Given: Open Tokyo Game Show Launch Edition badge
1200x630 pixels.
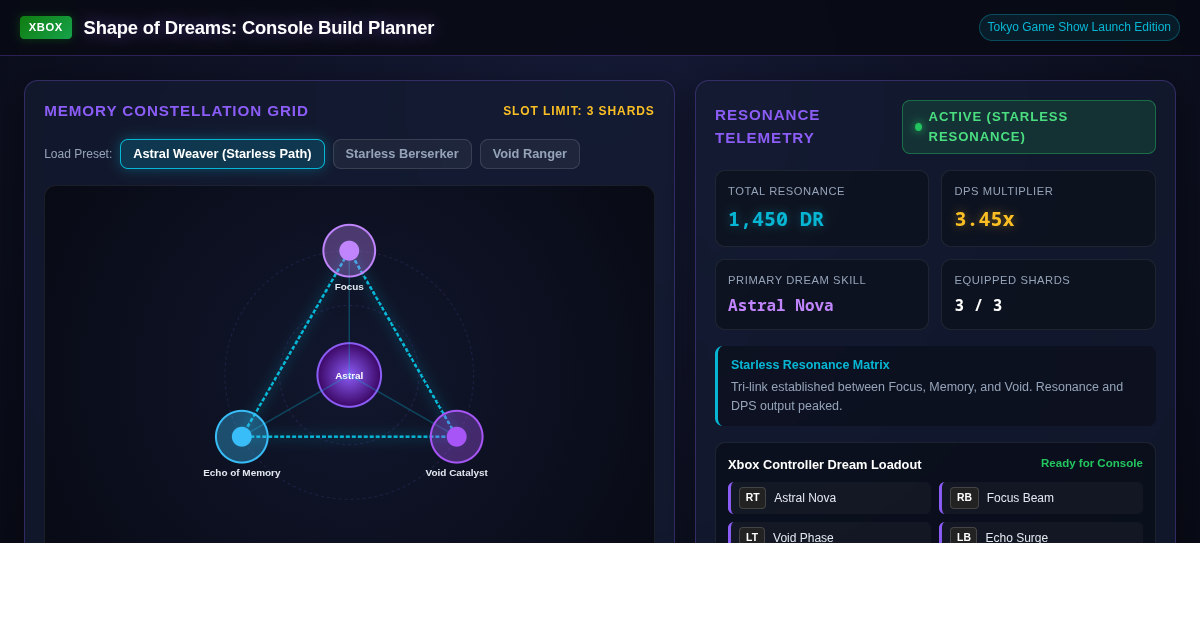Looking at the screenshot, I should (1079, 27).
